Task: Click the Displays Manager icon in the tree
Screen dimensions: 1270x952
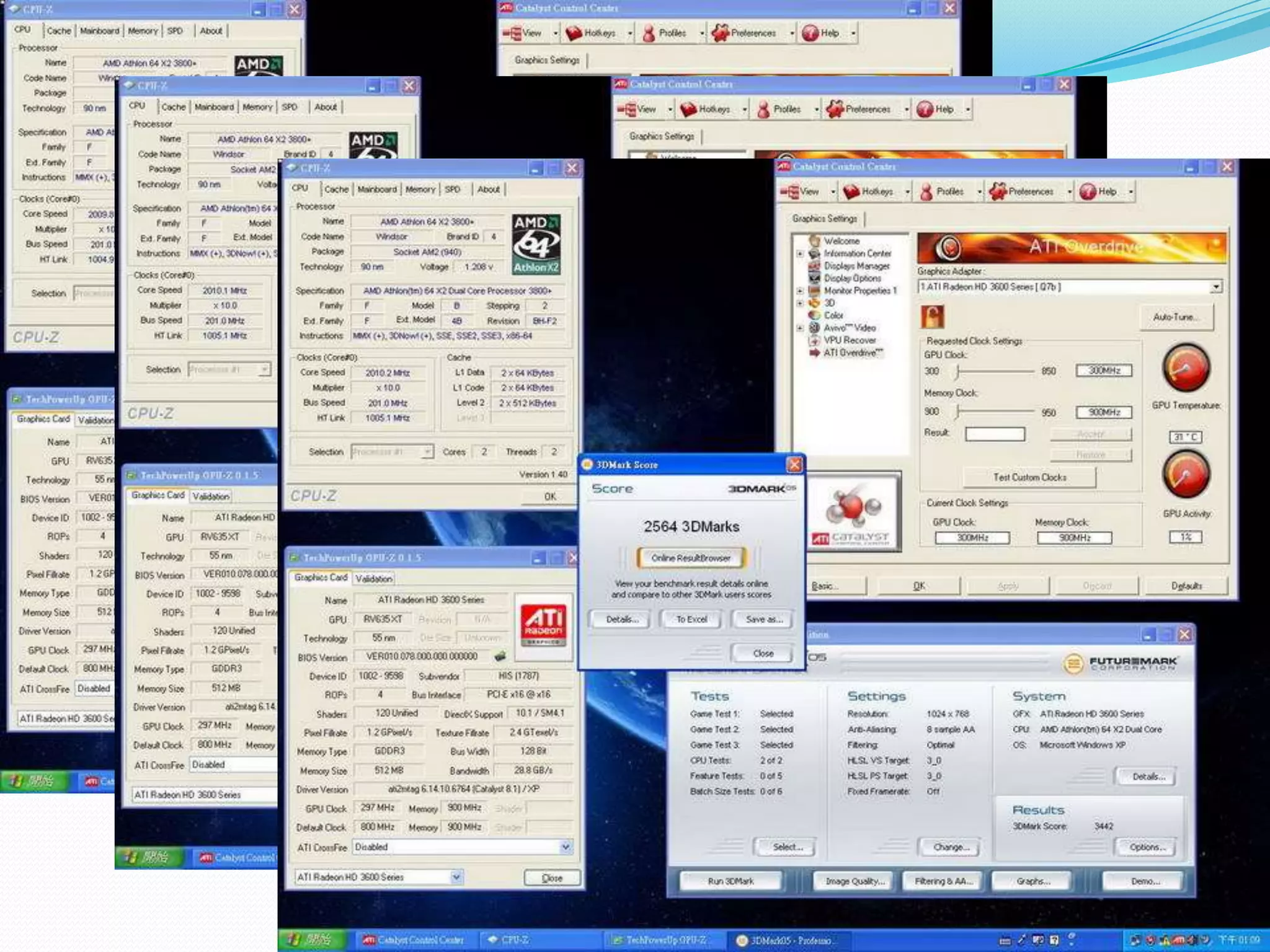Action: point(815,266)
